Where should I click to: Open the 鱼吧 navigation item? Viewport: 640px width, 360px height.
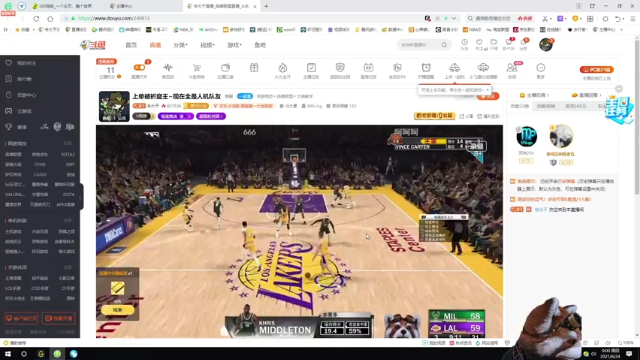[x=260, y=45]
